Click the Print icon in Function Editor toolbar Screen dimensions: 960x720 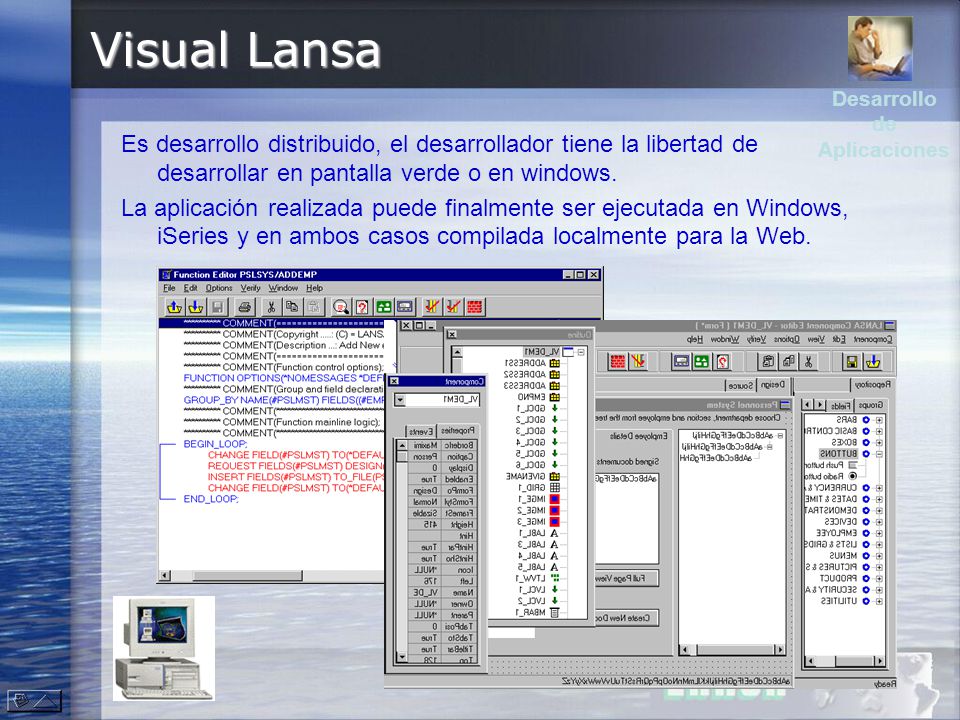point(244,307)
